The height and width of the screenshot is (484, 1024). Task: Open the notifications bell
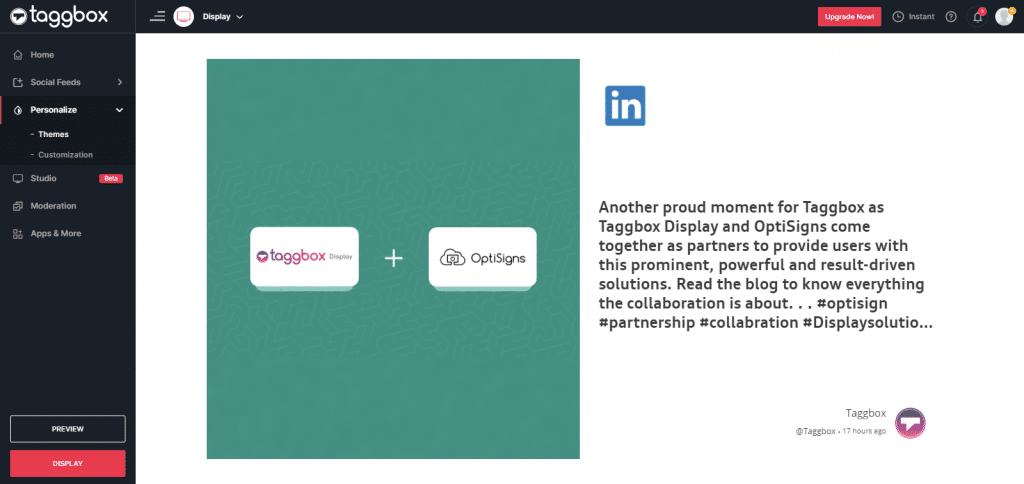pos(978,16)
